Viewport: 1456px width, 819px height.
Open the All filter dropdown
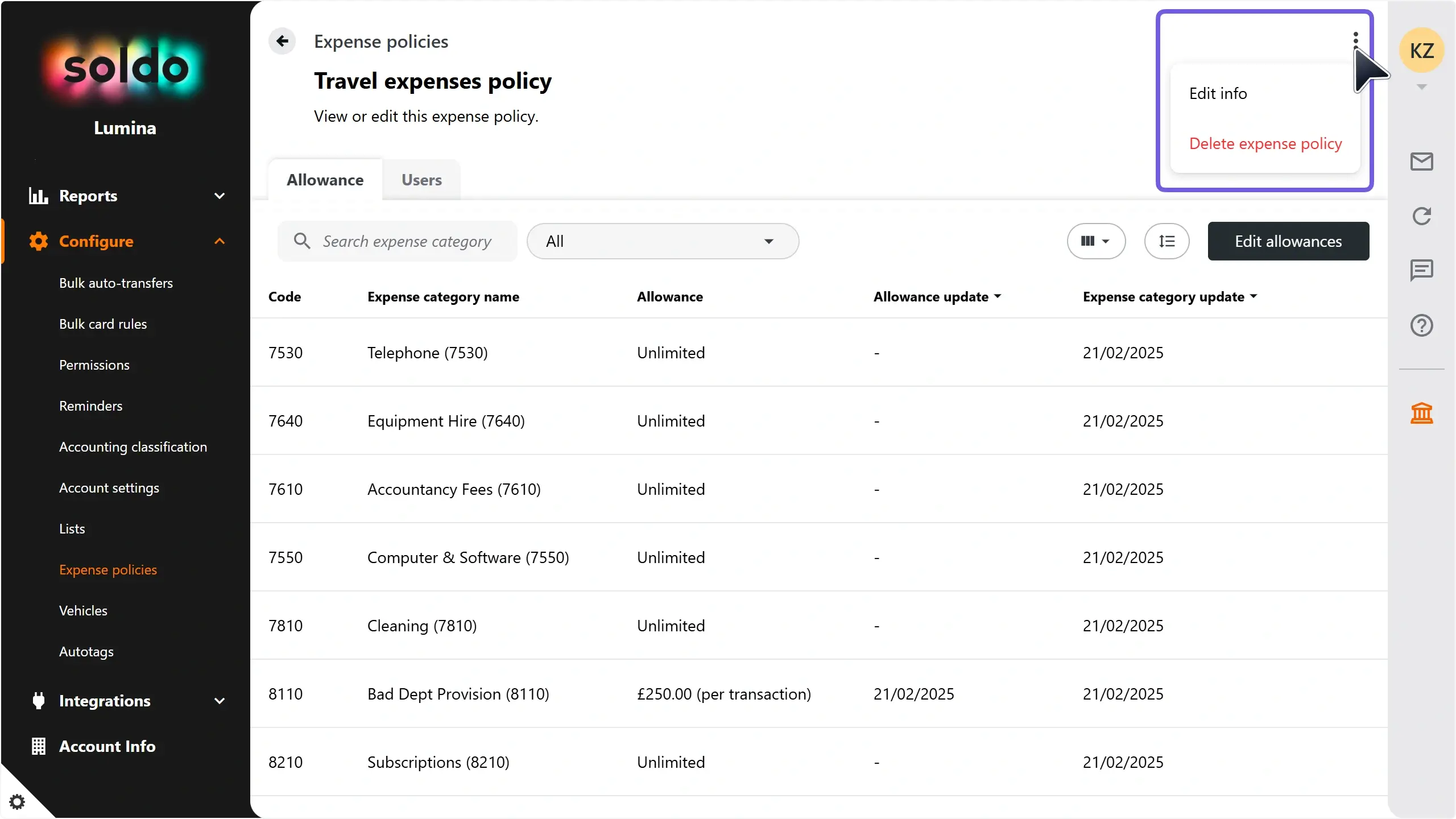(663, 241)
